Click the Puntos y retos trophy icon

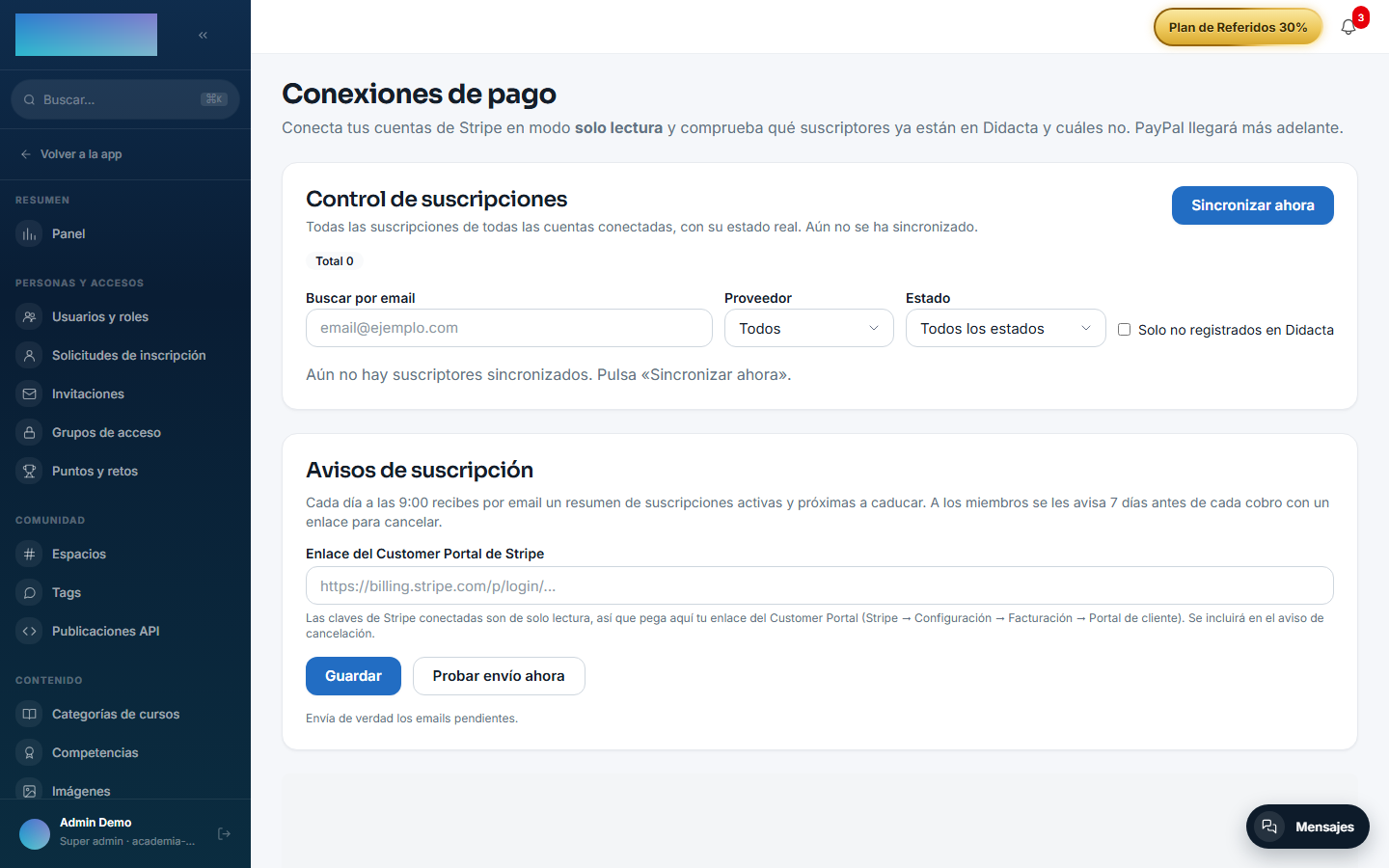pyautogui.click(x=30, y=472)
